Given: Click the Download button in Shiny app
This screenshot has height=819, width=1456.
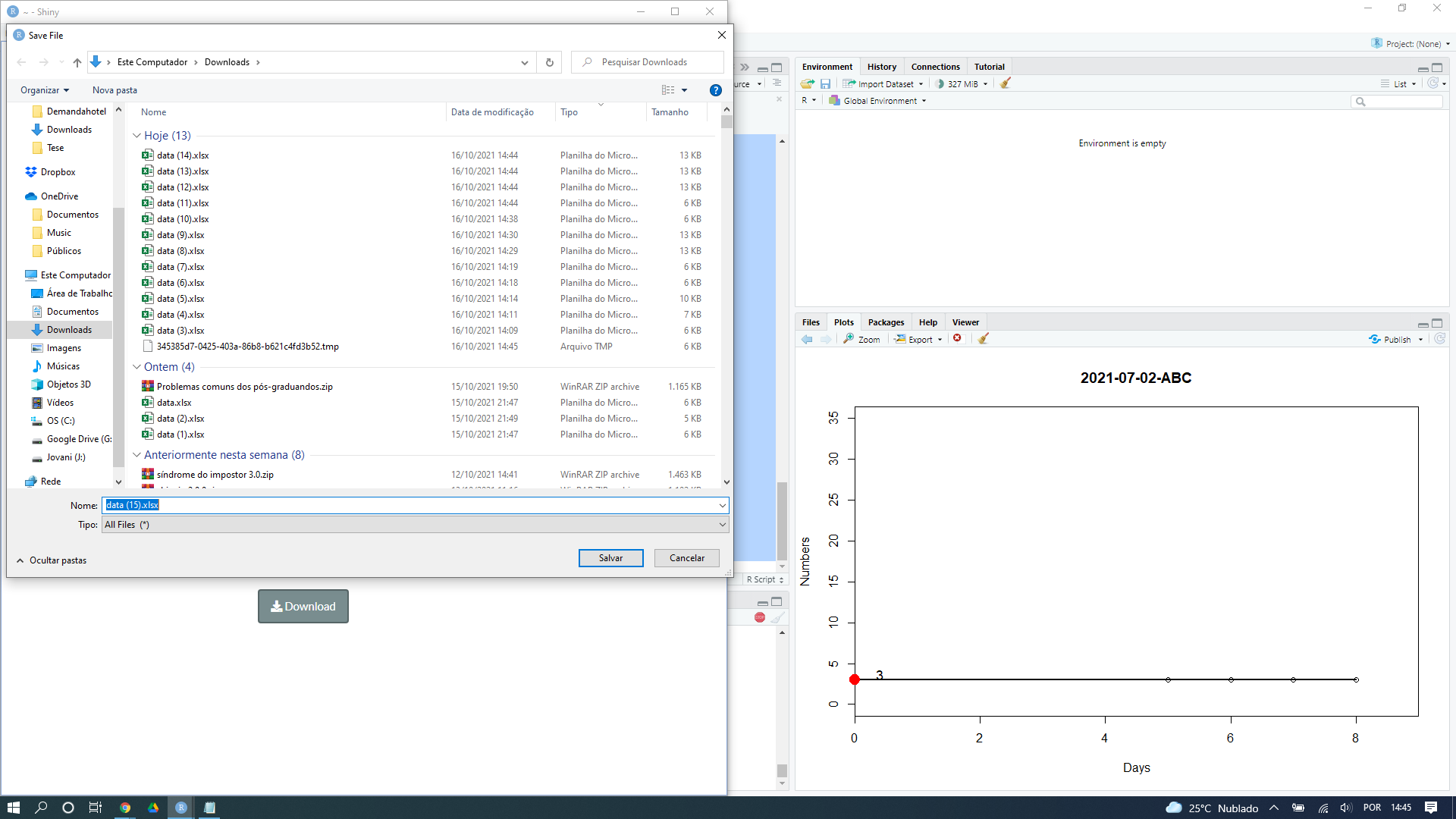Looking at the screenshot, I should [x=302, y=605].
